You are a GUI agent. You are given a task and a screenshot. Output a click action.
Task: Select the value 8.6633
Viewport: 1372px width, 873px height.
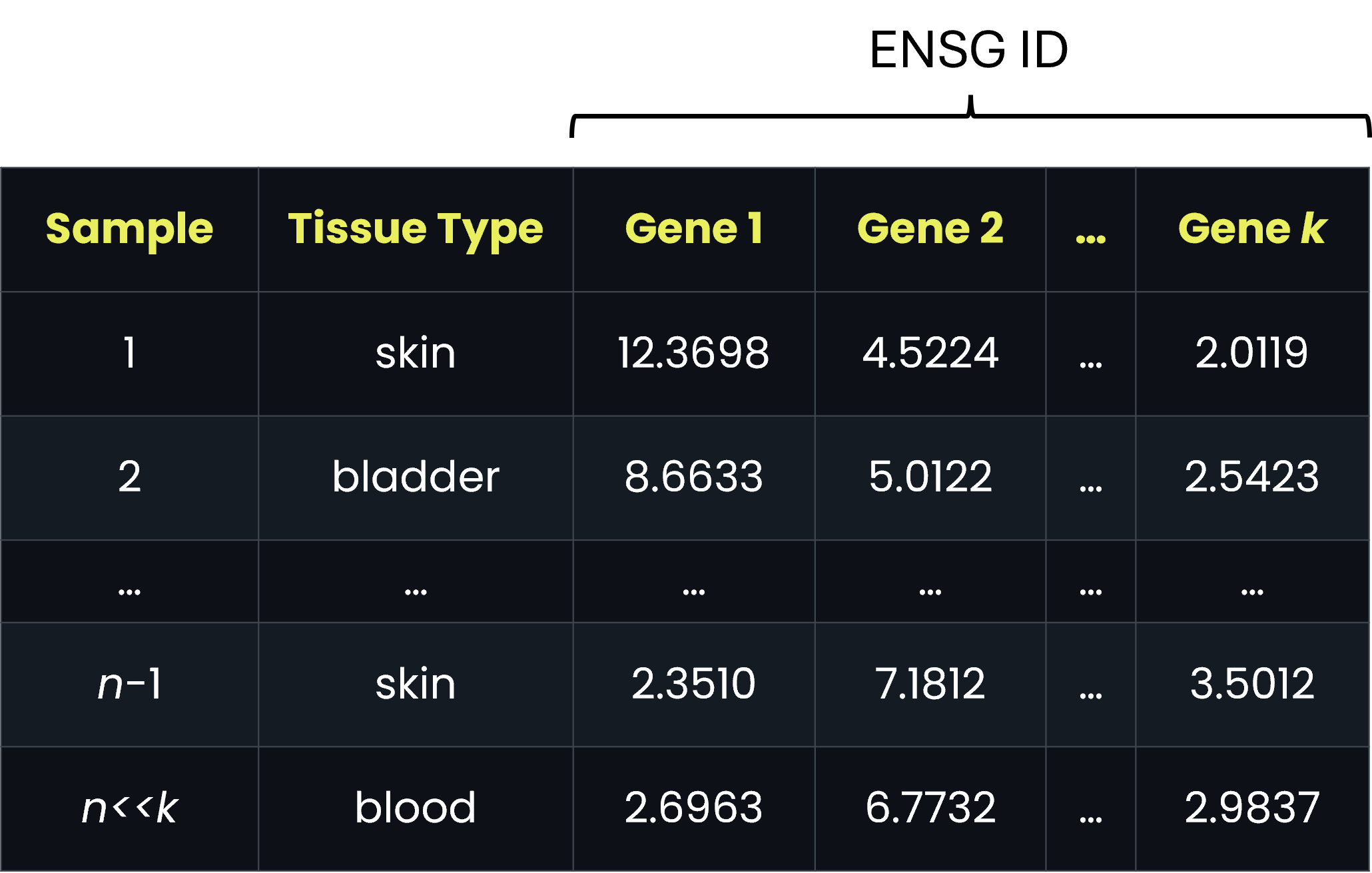tap(694, 478)
